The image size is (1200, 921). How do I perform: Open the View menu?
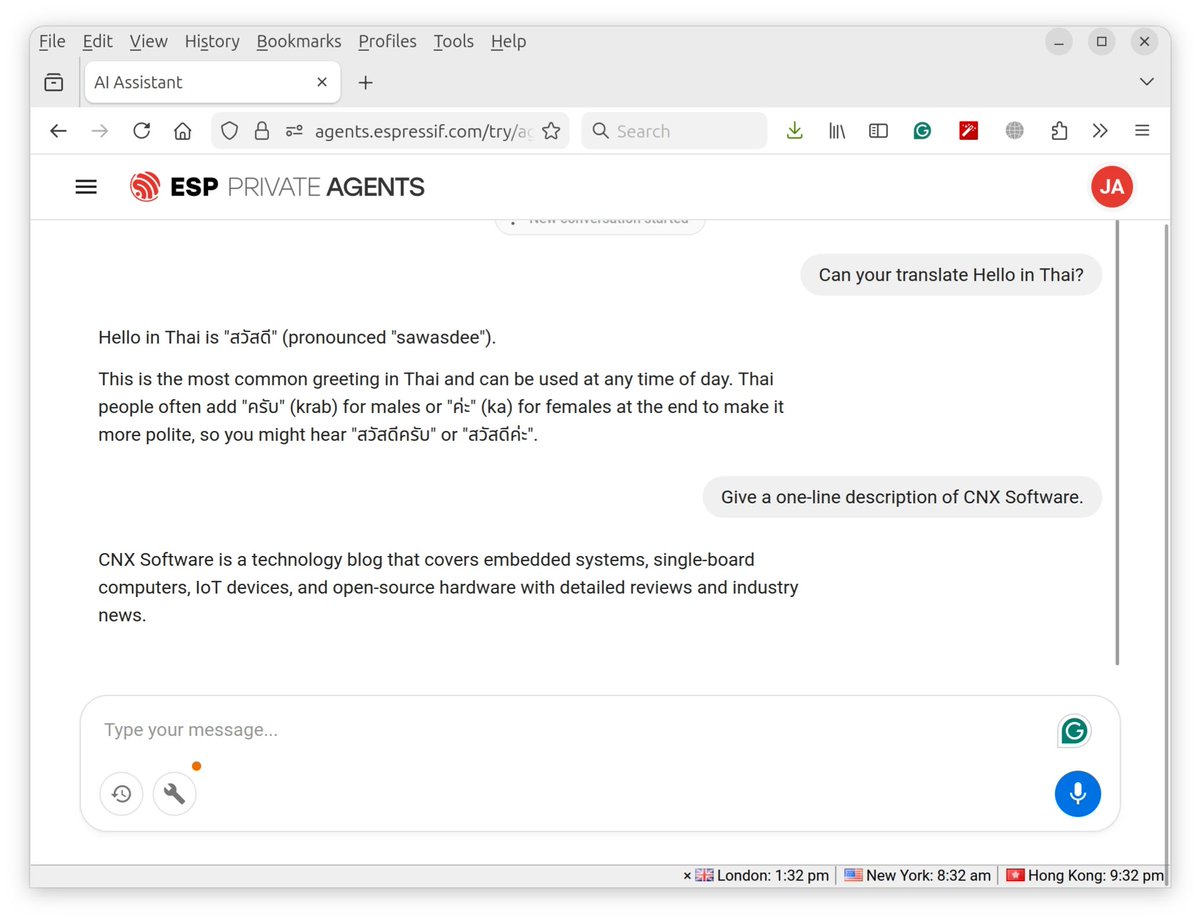pos(148,41)
